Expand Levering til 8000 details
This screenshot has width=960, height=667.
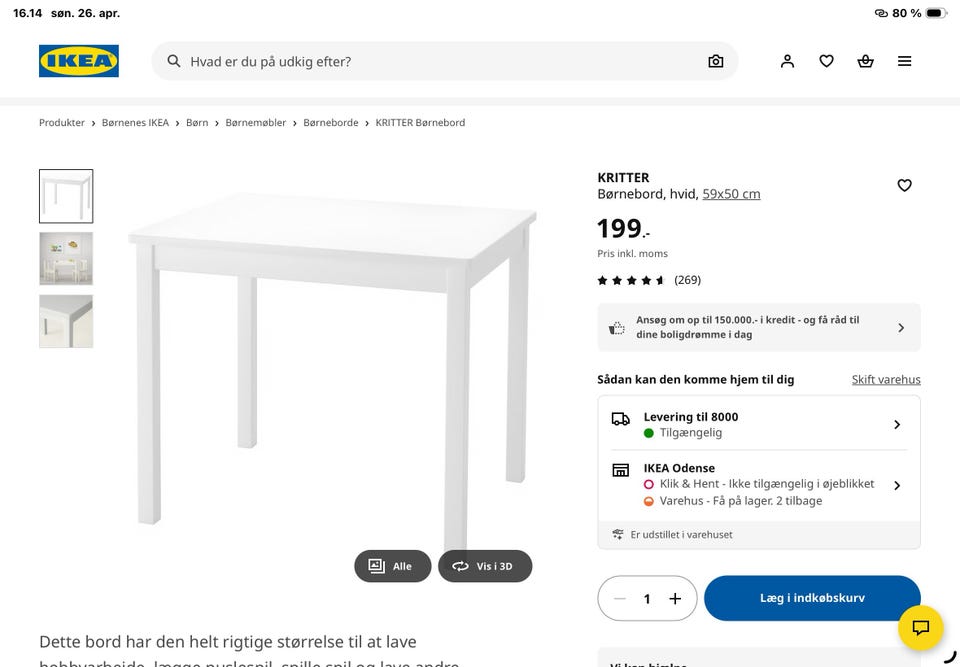[x=759, y=424]
